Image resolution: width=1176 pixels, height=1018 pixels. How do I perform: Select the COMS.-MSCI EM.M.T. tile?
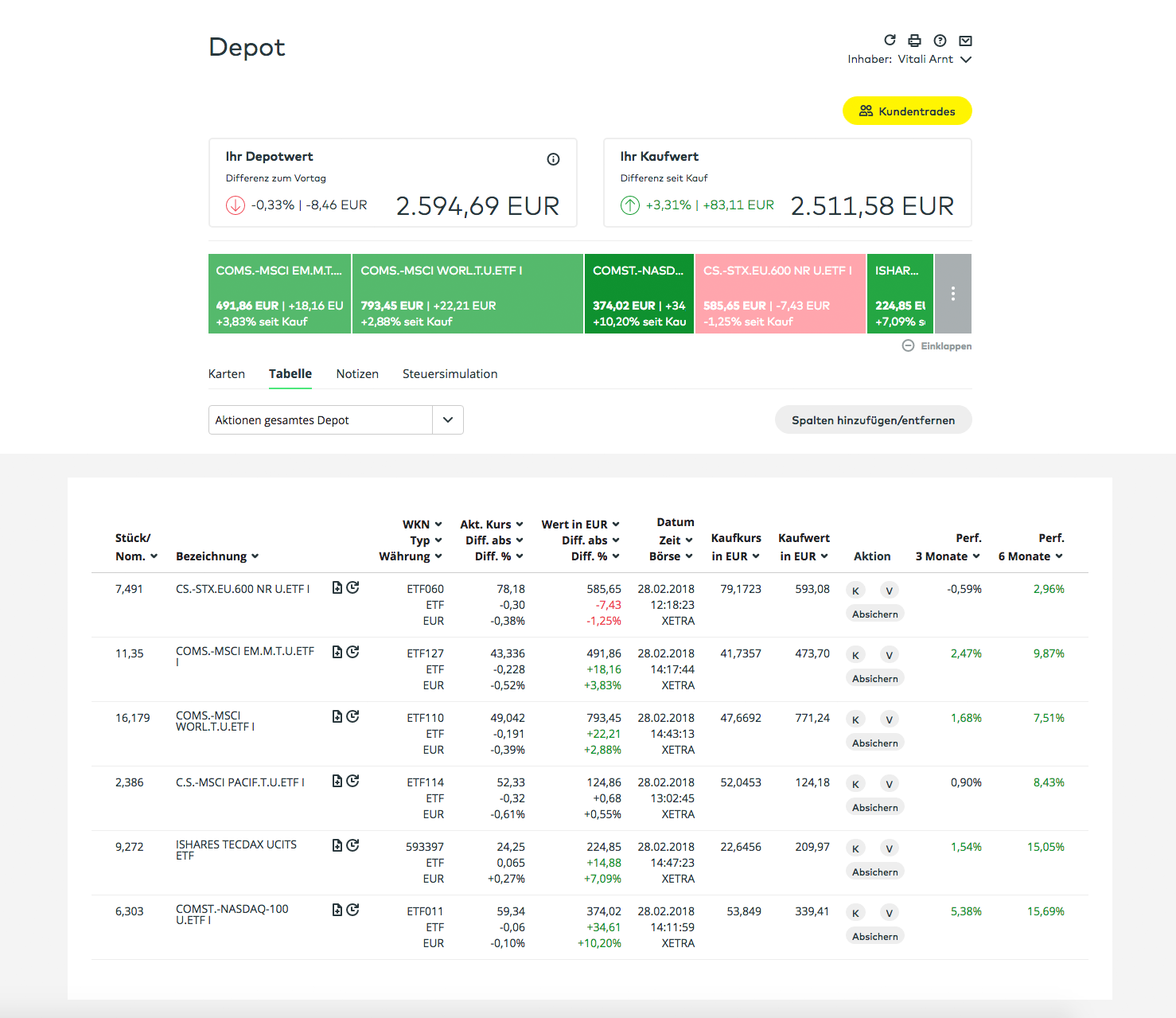point(279,294)
